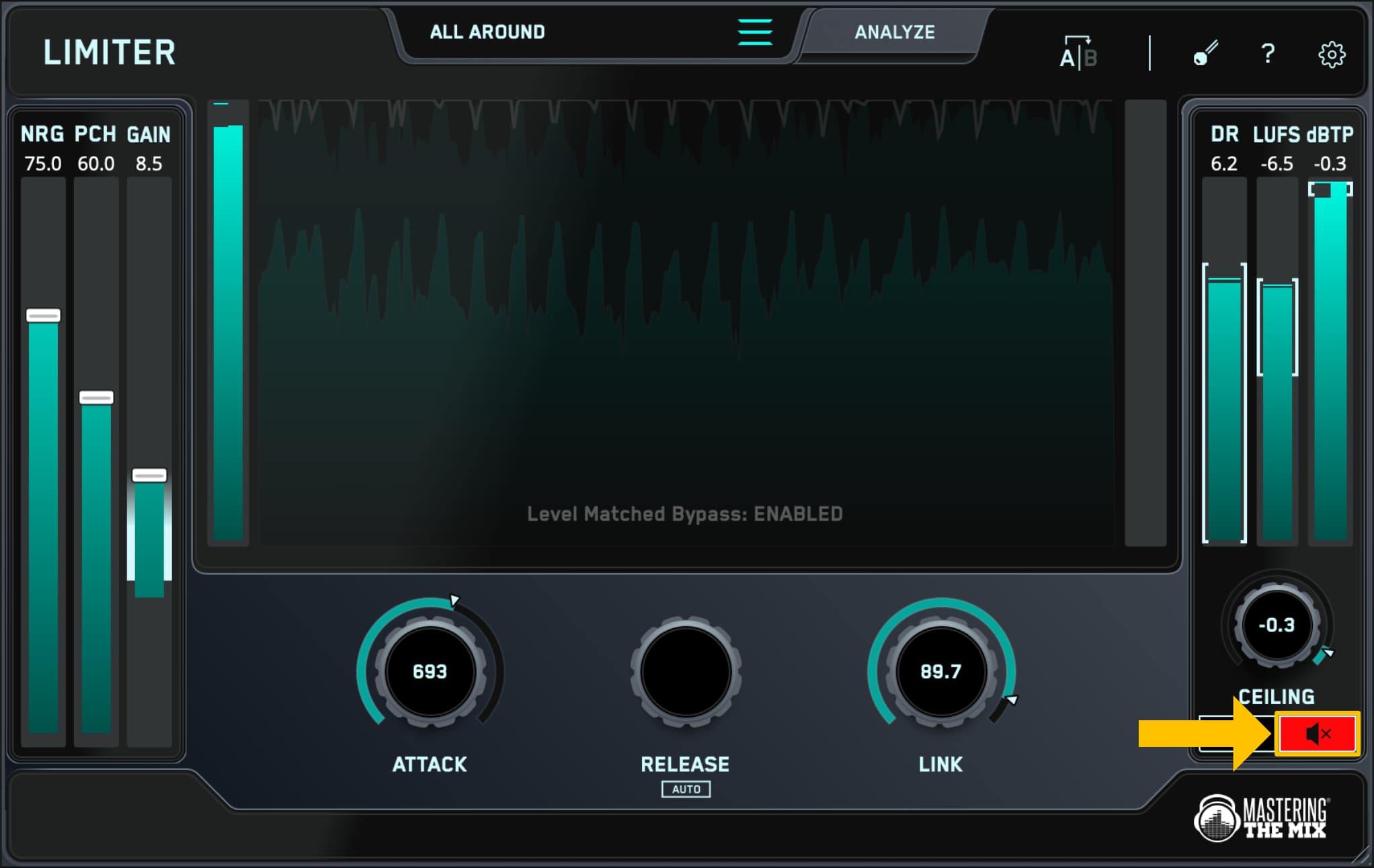Click the DR value 6.2
The width and height of the screenshot is (1374, 868).
tap(1224, 164)
